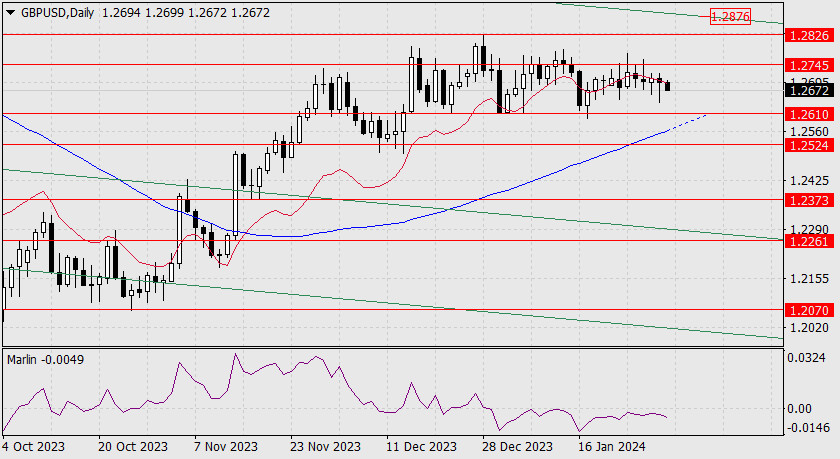Click the -0.0146 Marlin scale value
Image resolution: width=840 pixels, height=459 pixels.
pos(808,428)
